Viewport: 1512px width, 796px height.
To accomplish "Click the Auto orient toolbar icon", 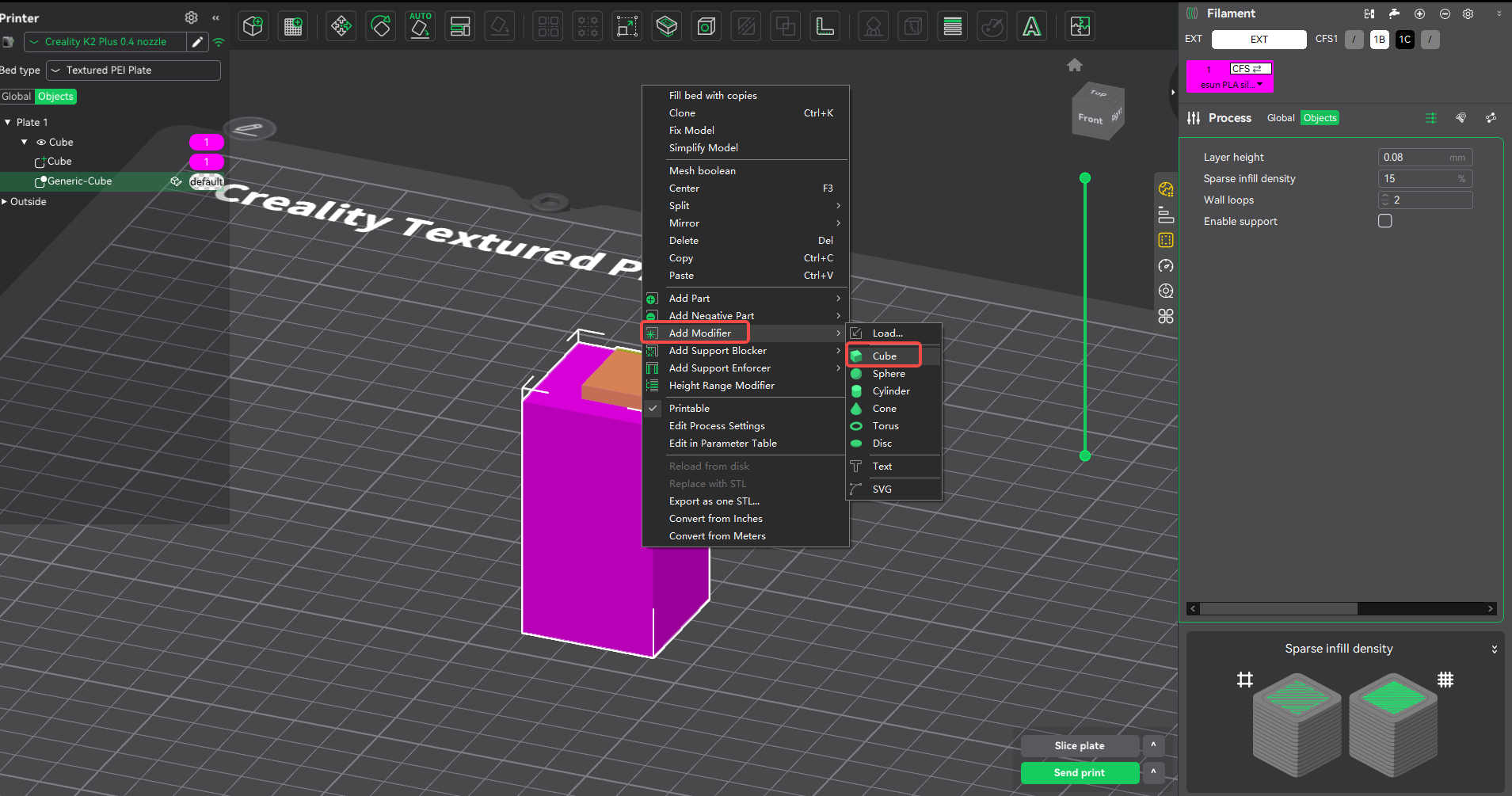I will tap(420, 26).
